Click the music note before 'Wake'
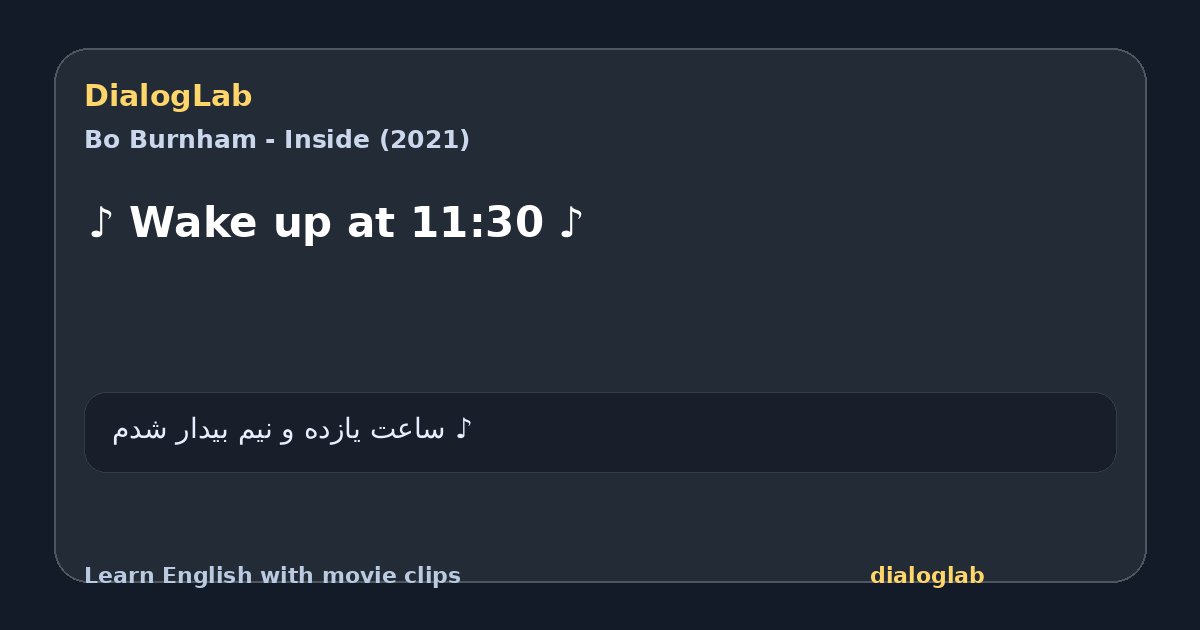Screen dimensions: 1200x630 [x=99, y=222]
